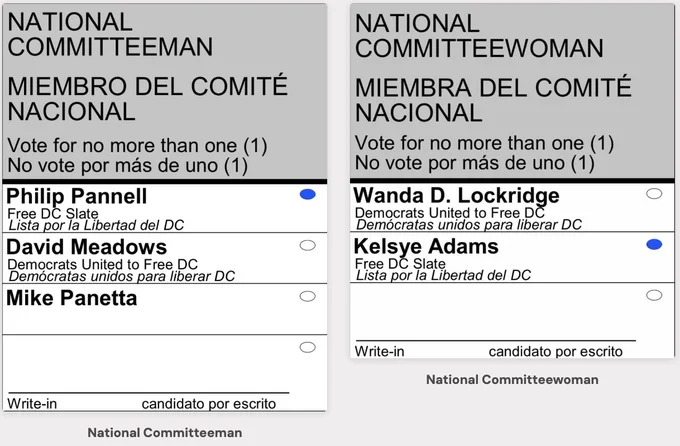
Task: Click the National Committeewoman caption below ballot
Action: pos(512,380)
